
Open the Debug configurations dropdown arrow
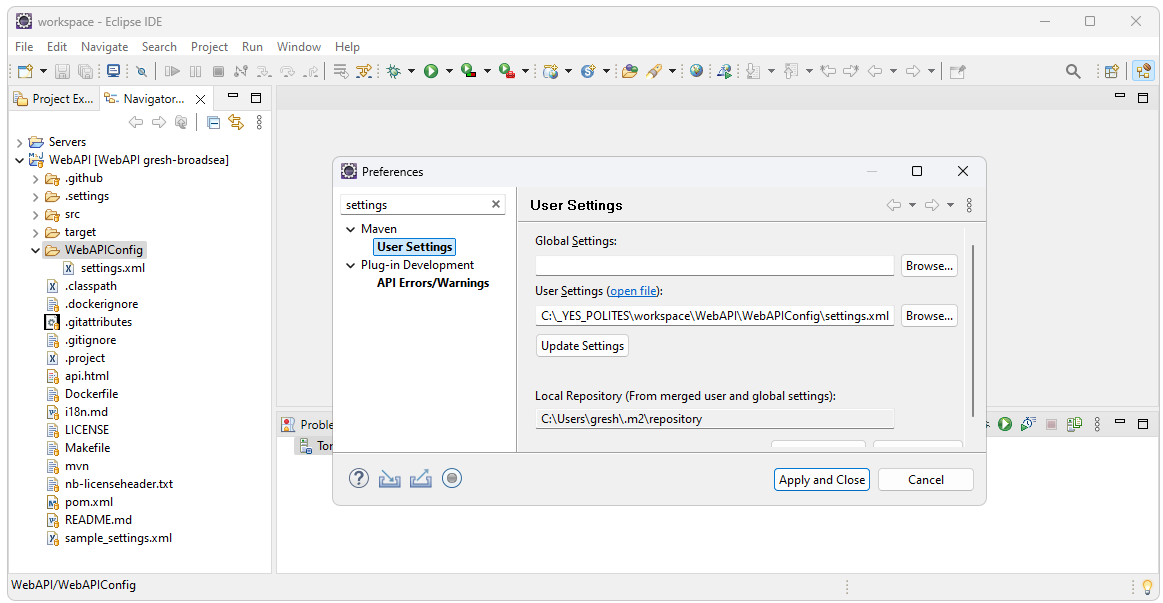tap(411, 71)
